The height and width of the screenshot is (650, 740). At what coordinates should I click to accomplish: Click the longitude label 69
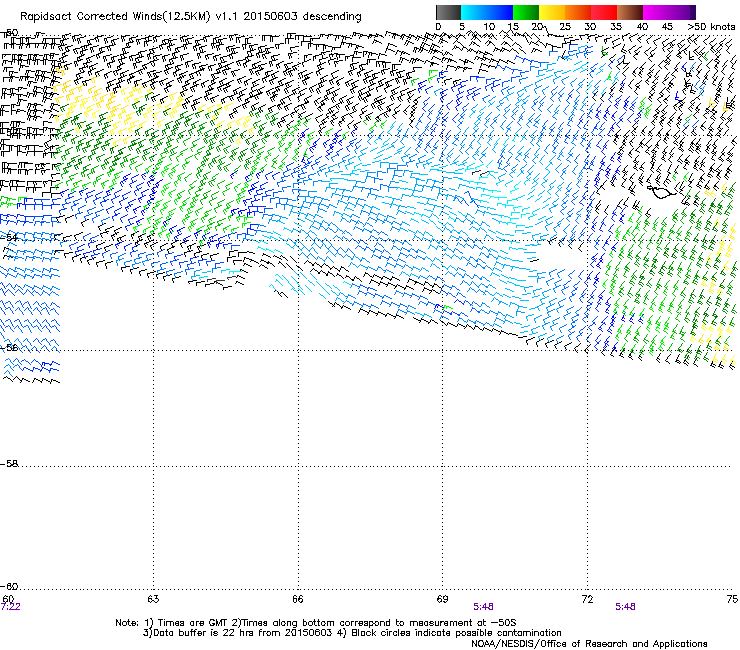coord(442,599)
